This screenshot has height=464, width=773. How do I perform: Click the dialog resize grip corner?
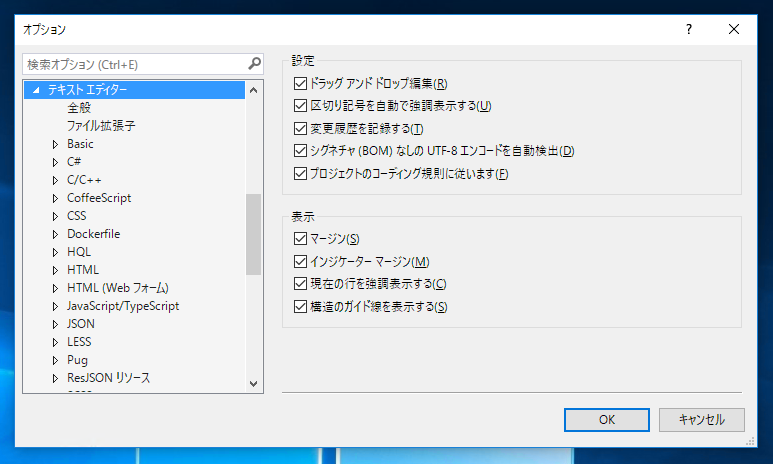750,441
